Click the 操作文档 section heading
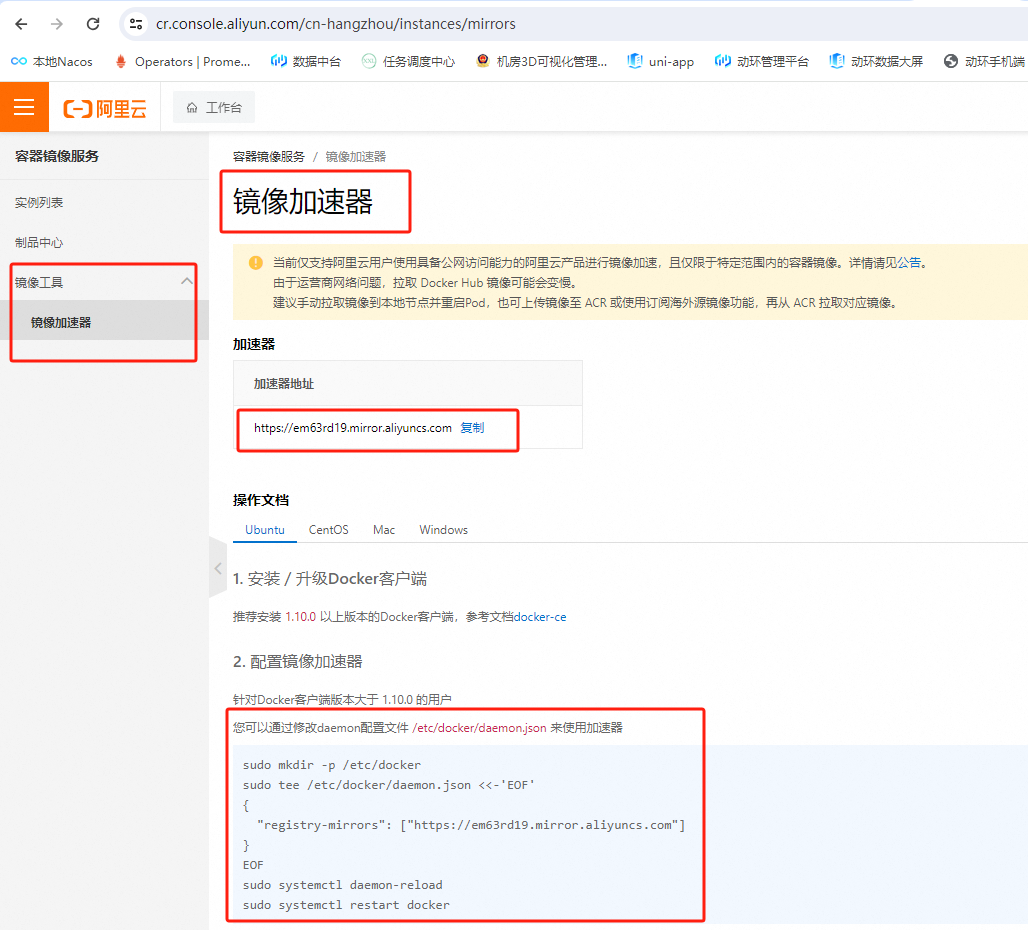This screenshot has height=930, width=1028. pos(261,500)
